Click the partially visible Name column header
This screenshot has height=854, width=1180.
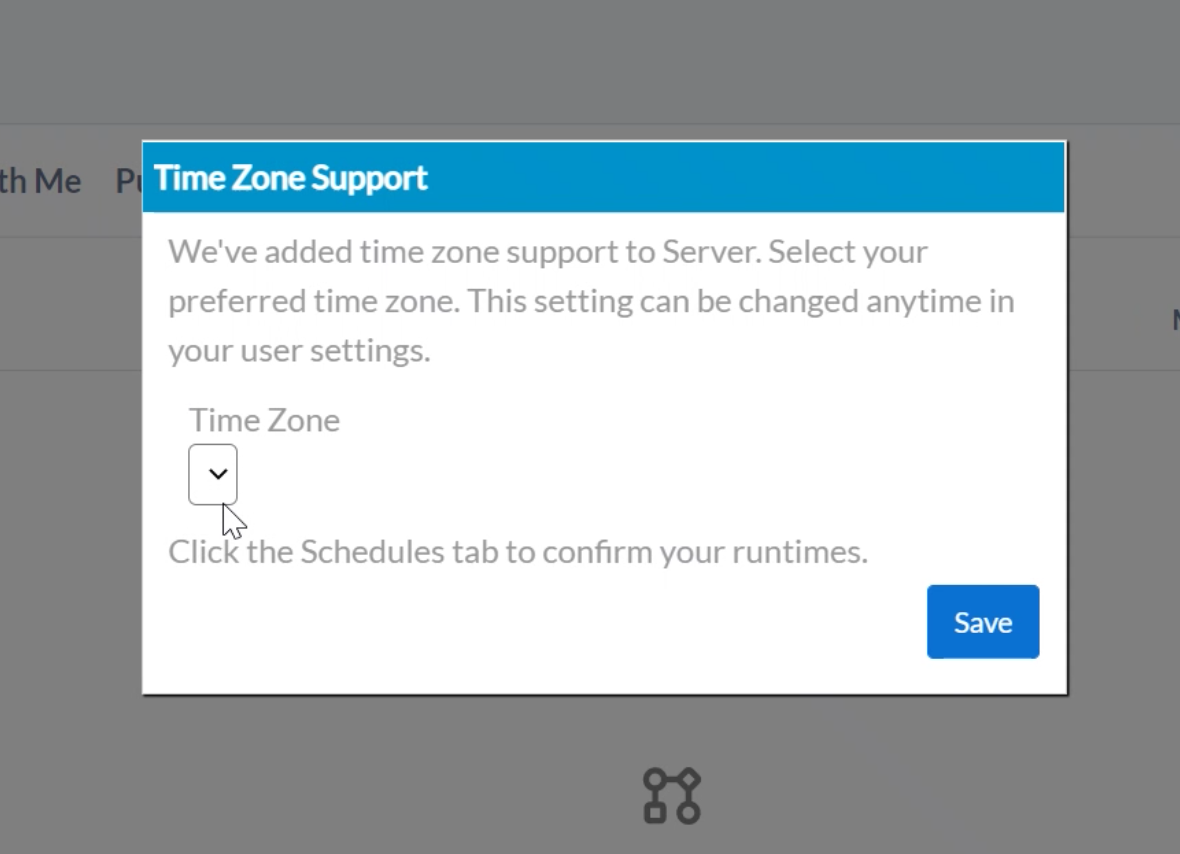point(1174,318)
